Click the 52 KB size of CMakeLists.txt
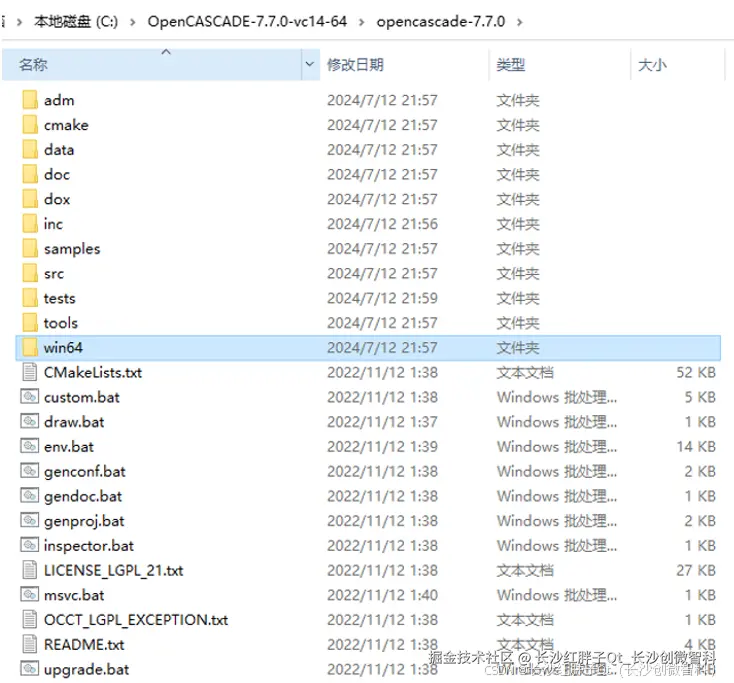This screenshot has width=734, height=683. [696, 373]
